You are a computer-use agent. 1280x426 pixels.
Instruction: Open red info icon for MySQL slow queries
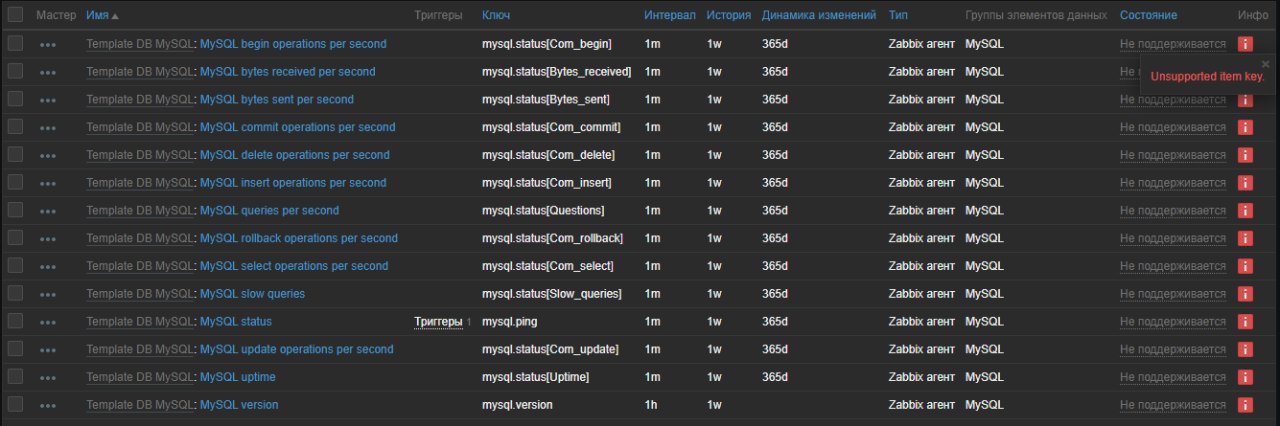click(1245, 294)
